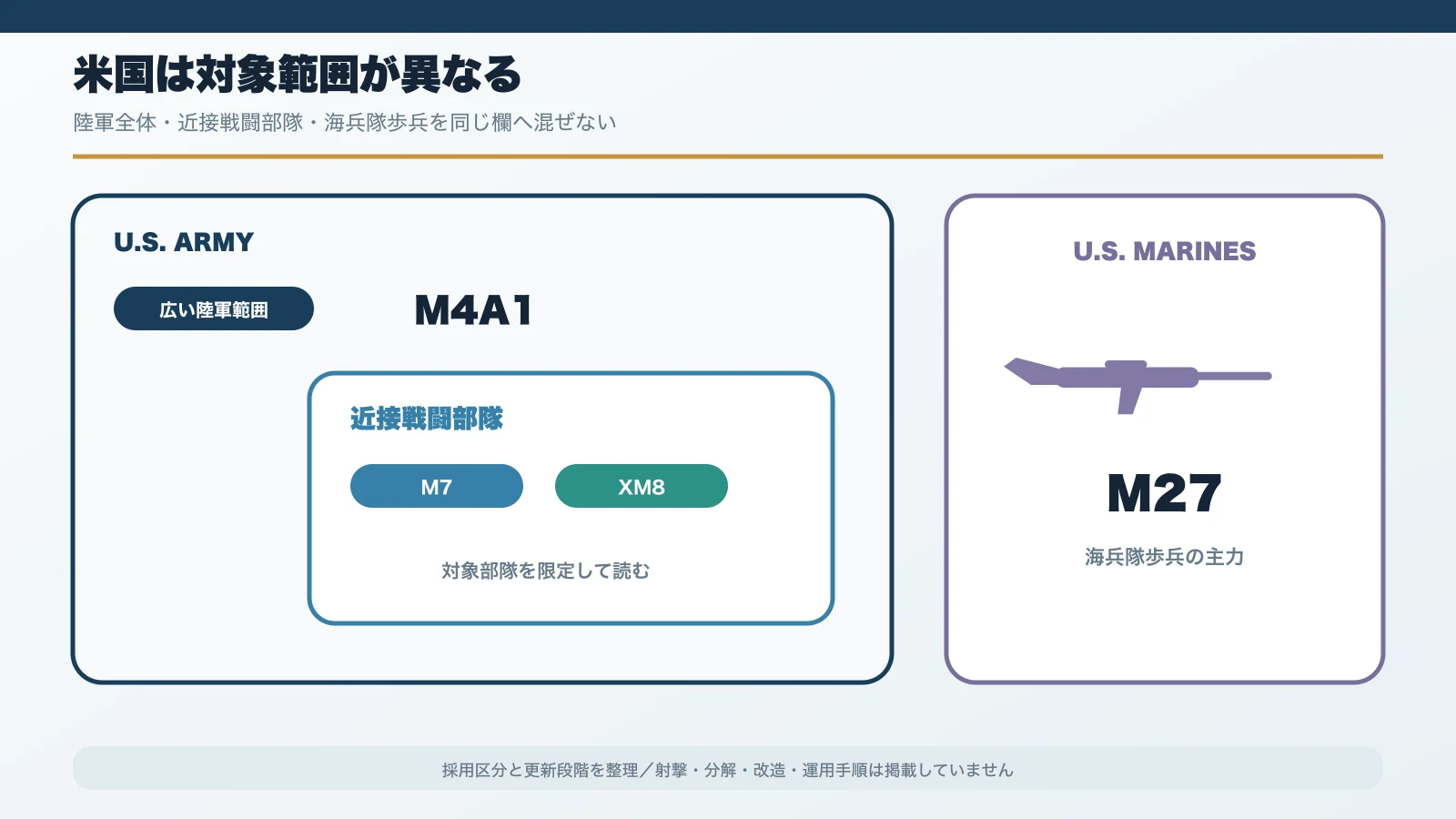Click the footer note beginning 採用区分と更新段階
Image resolution: width=1456 pixels, height=819 pixels.
pos(728,770)
